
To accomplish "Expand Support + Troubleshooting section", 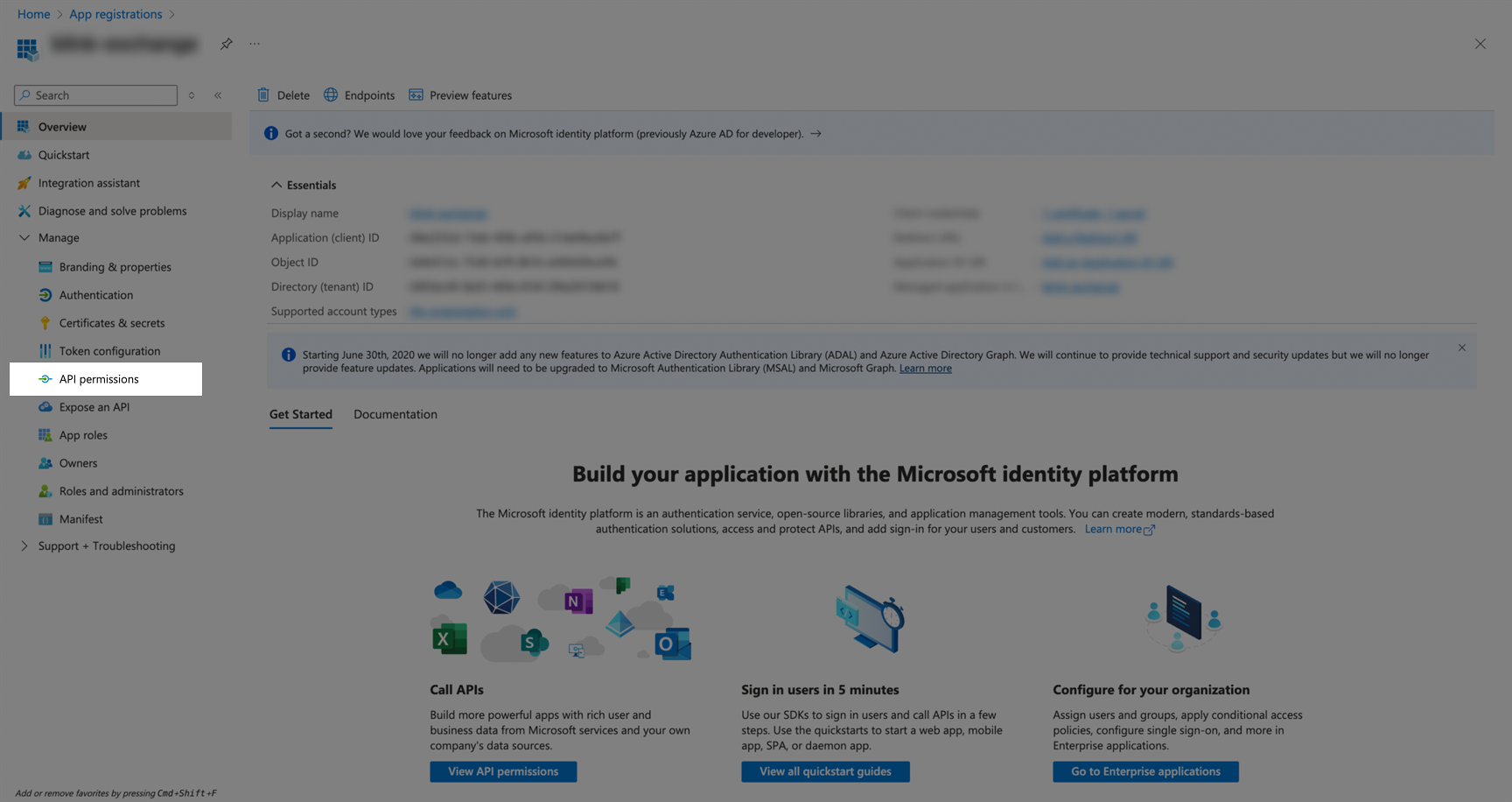I will click(x=24, y=546).
